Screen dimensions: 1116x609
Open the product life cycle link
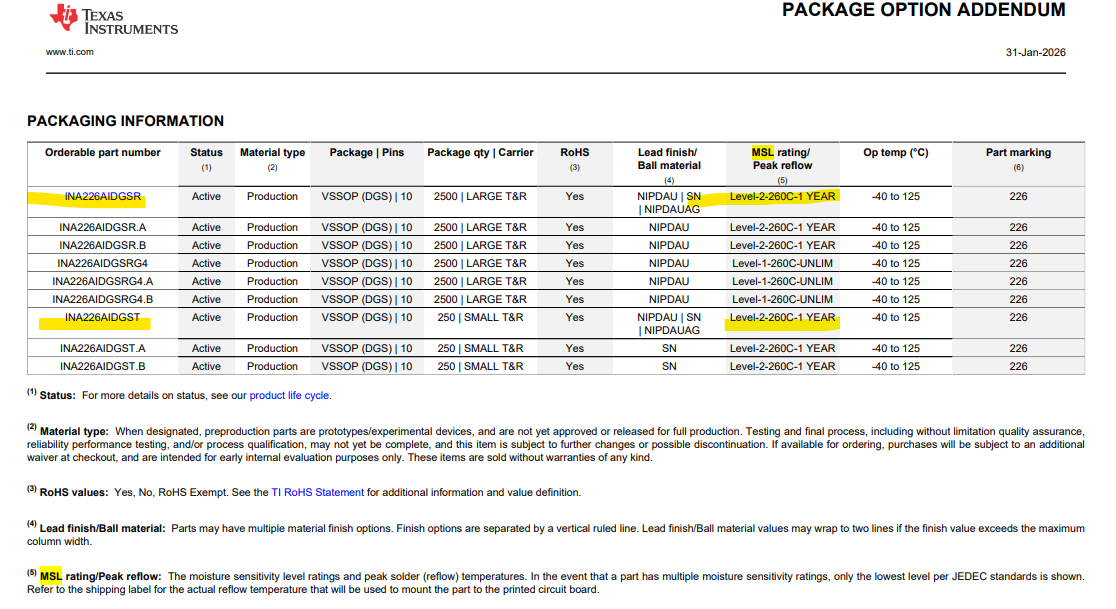pos(289,396)
